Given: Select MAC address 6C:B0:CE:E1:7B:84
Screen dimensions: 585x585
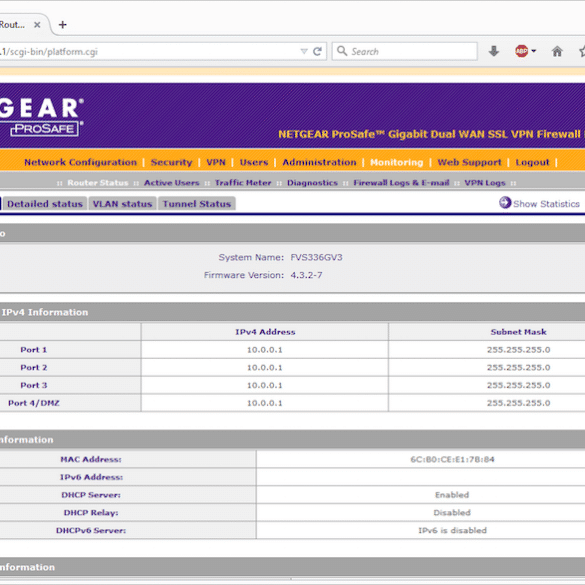Looking at the screenshot, I should click(452, 460).
